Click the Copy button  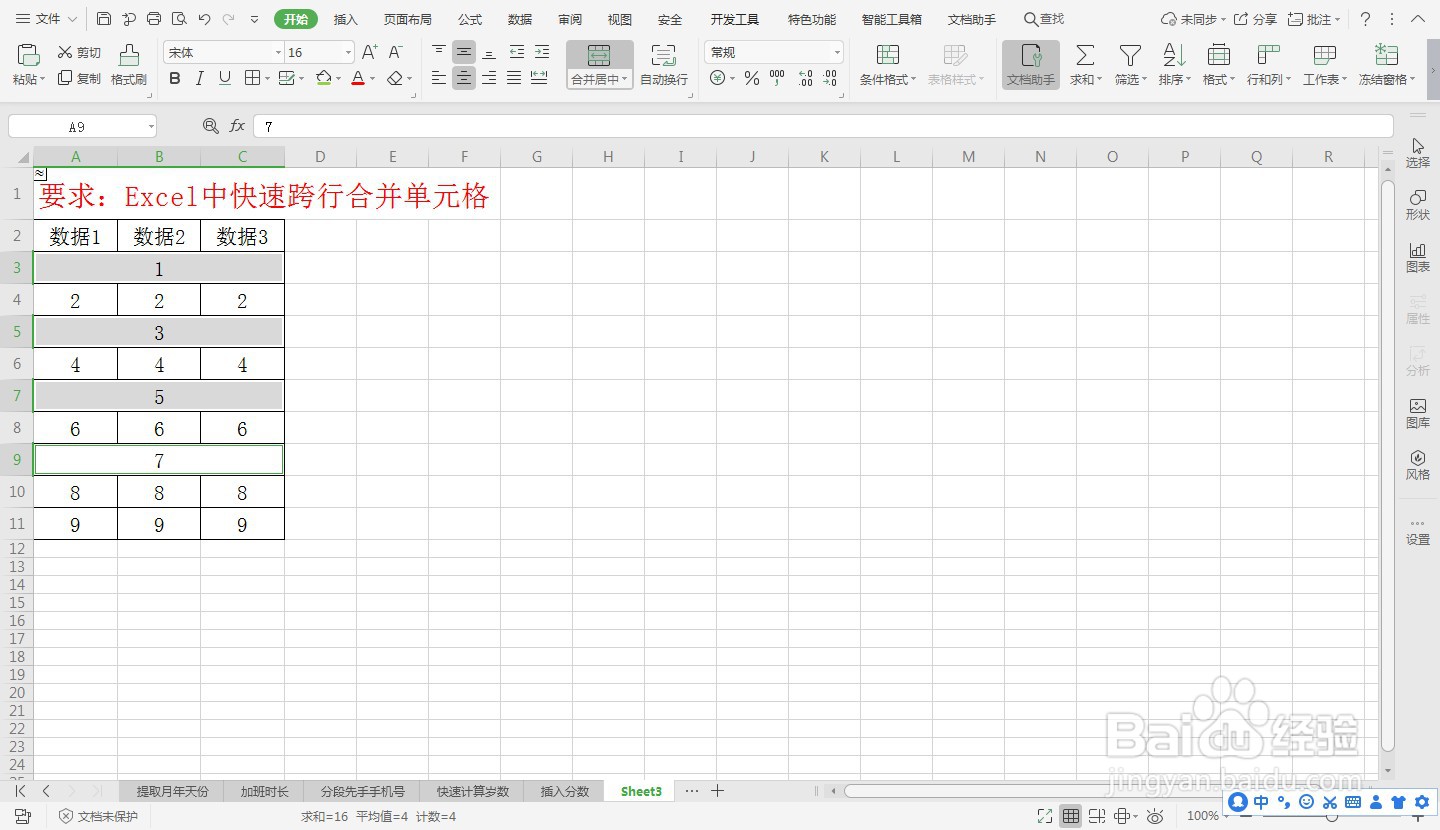point(79,78)
